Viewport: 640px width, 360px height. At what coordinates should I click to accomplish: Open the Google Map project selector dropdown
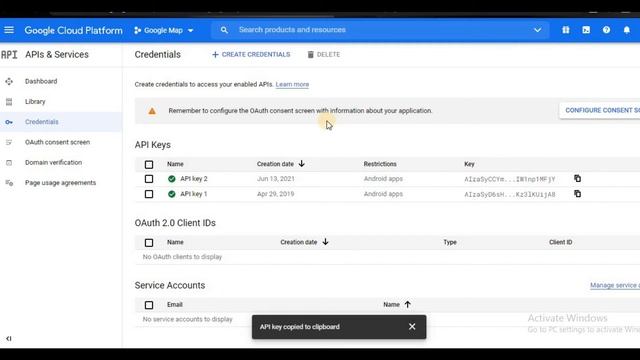[x=164, y=30]
